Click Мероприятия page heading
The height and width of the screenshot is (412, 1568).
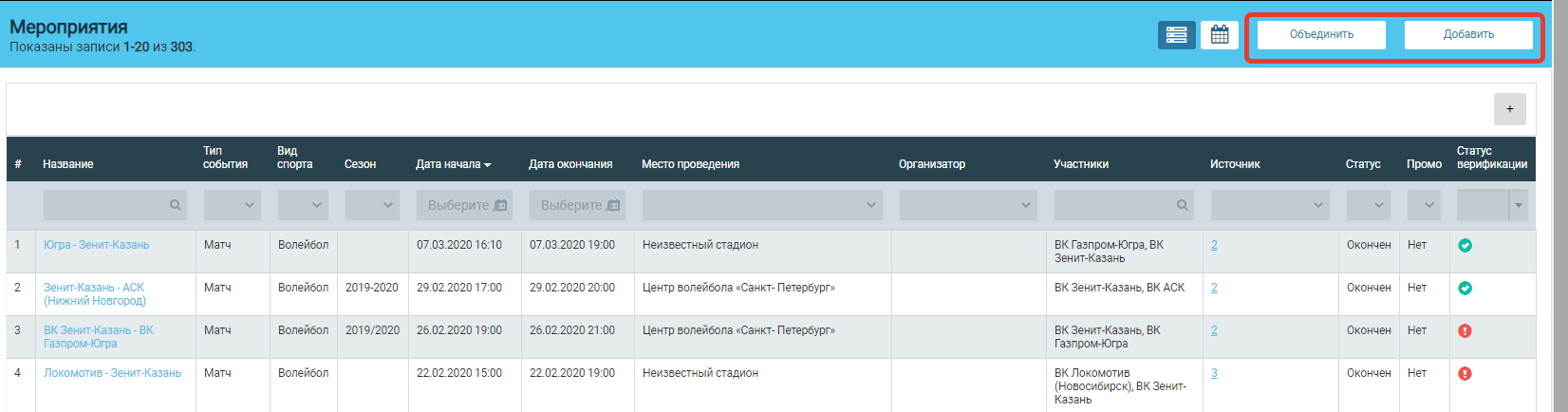point(68,27)
